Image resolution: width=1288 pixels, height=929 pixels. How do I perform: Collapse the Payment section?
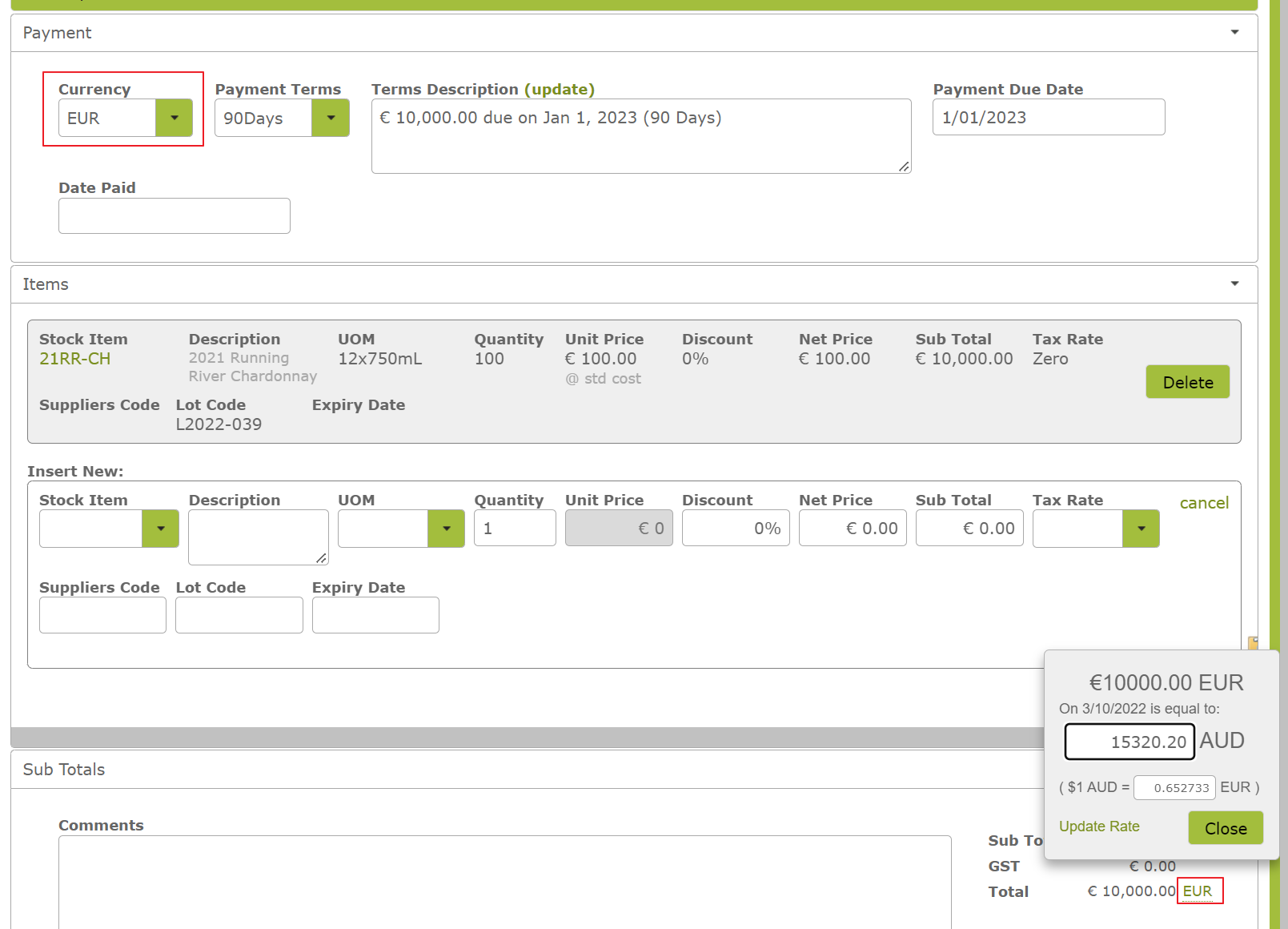click(1234, 32)
